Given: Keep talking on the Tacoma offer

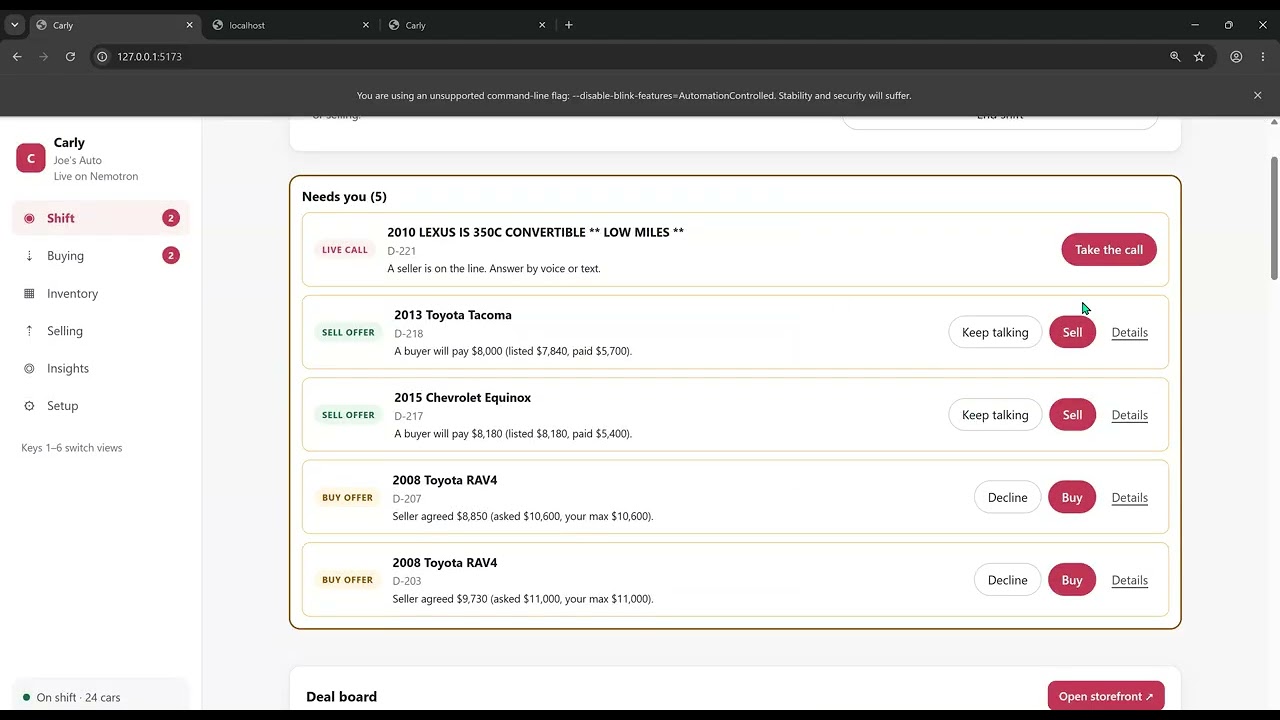Looking at the screenshot, I should coord(995,332).
